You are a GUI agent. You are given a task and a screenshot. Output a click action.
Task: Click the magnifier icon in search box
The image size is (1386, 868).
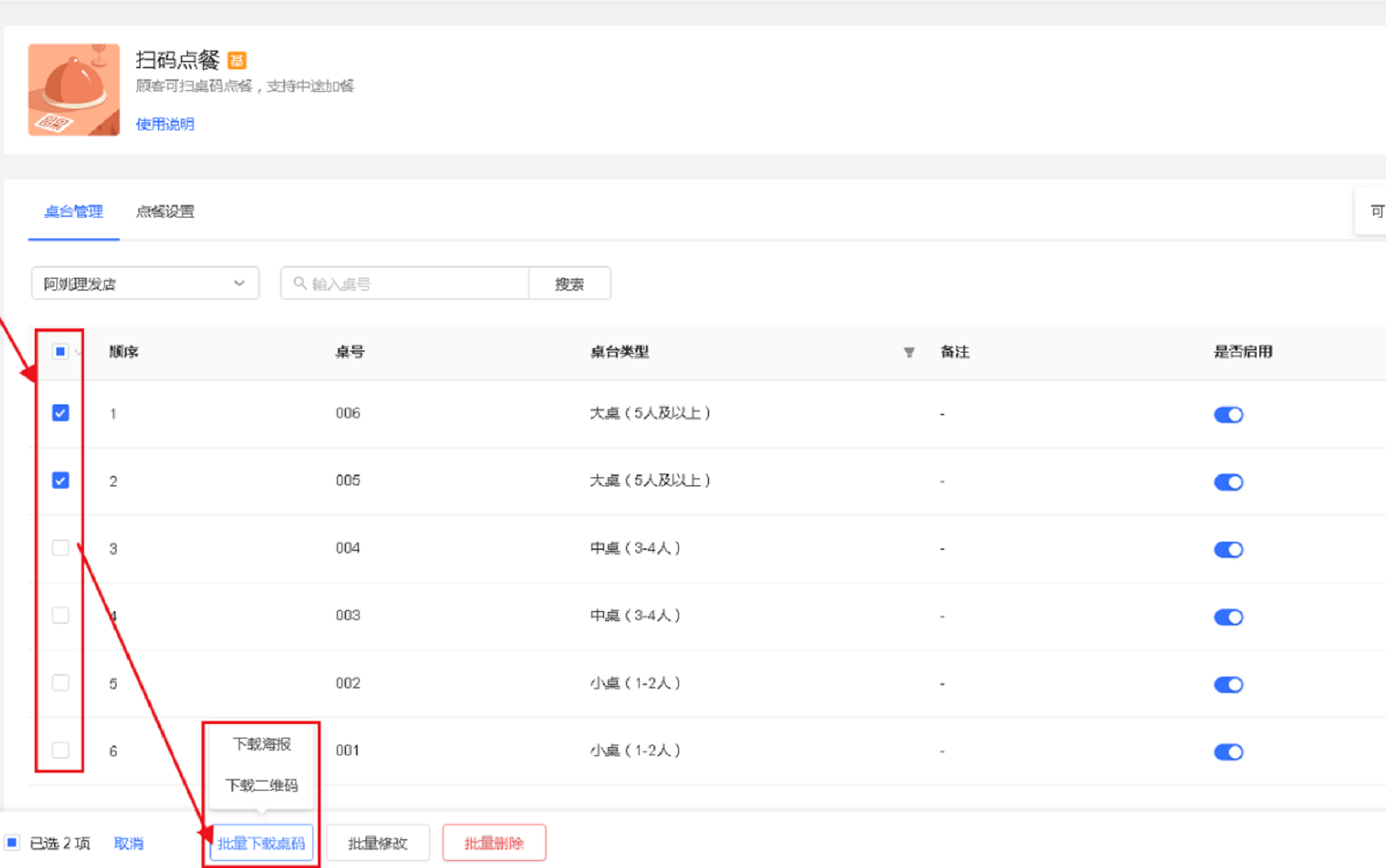[x=299, y=283]
